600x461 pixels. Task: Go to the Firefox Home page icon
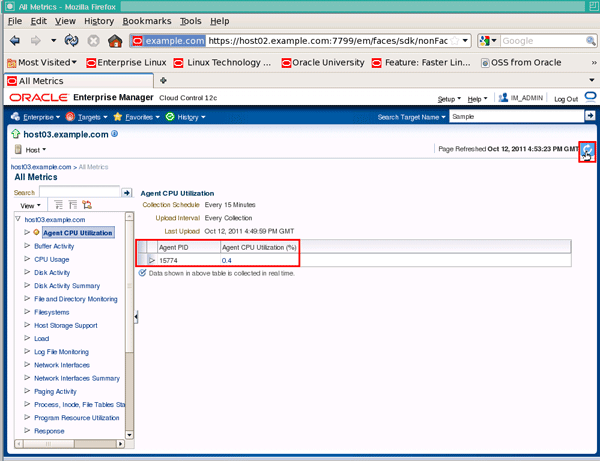coord(115,41)
